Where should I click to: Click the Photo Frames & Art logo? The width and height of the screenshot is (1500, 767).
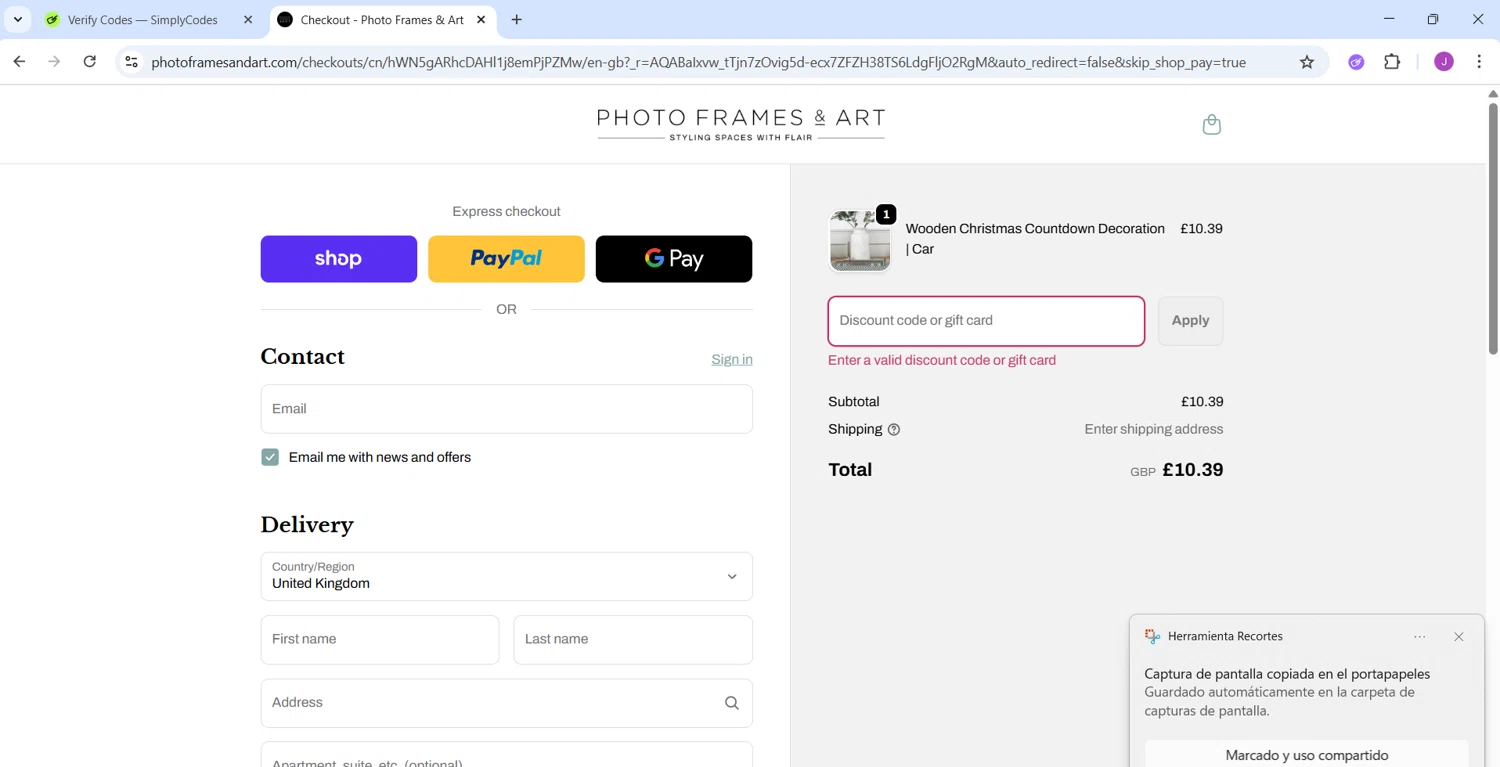pos(741,124)
